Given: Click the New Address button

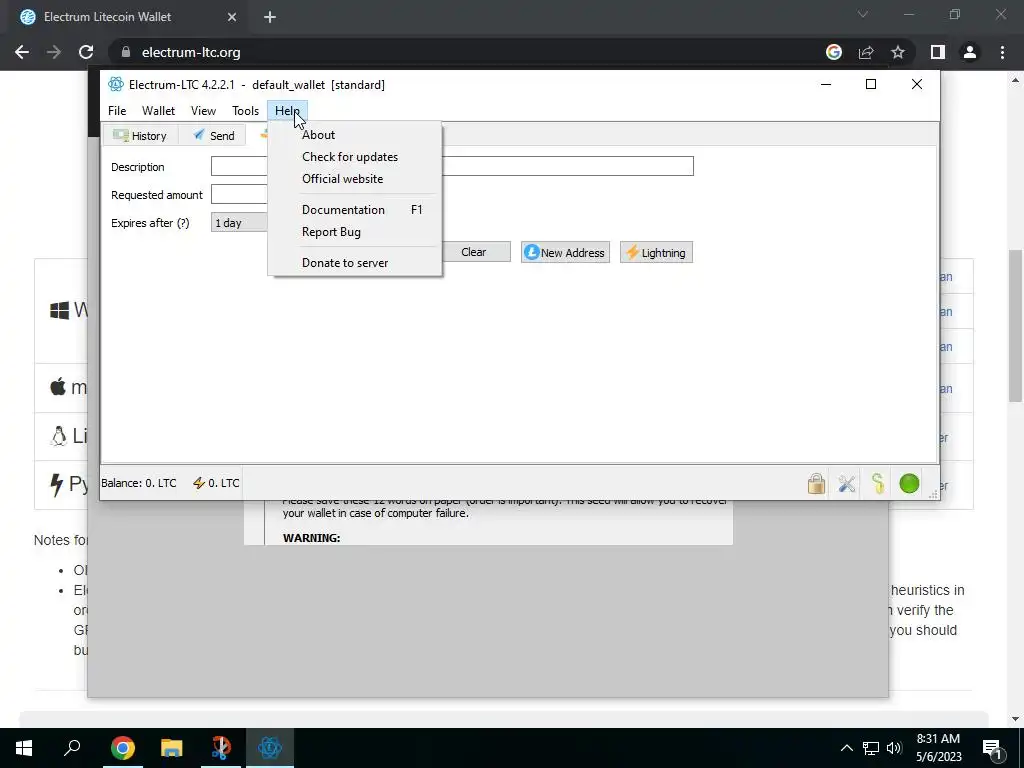Looking at the screenshot, I should pyautogui.click(x=565, y=253).
